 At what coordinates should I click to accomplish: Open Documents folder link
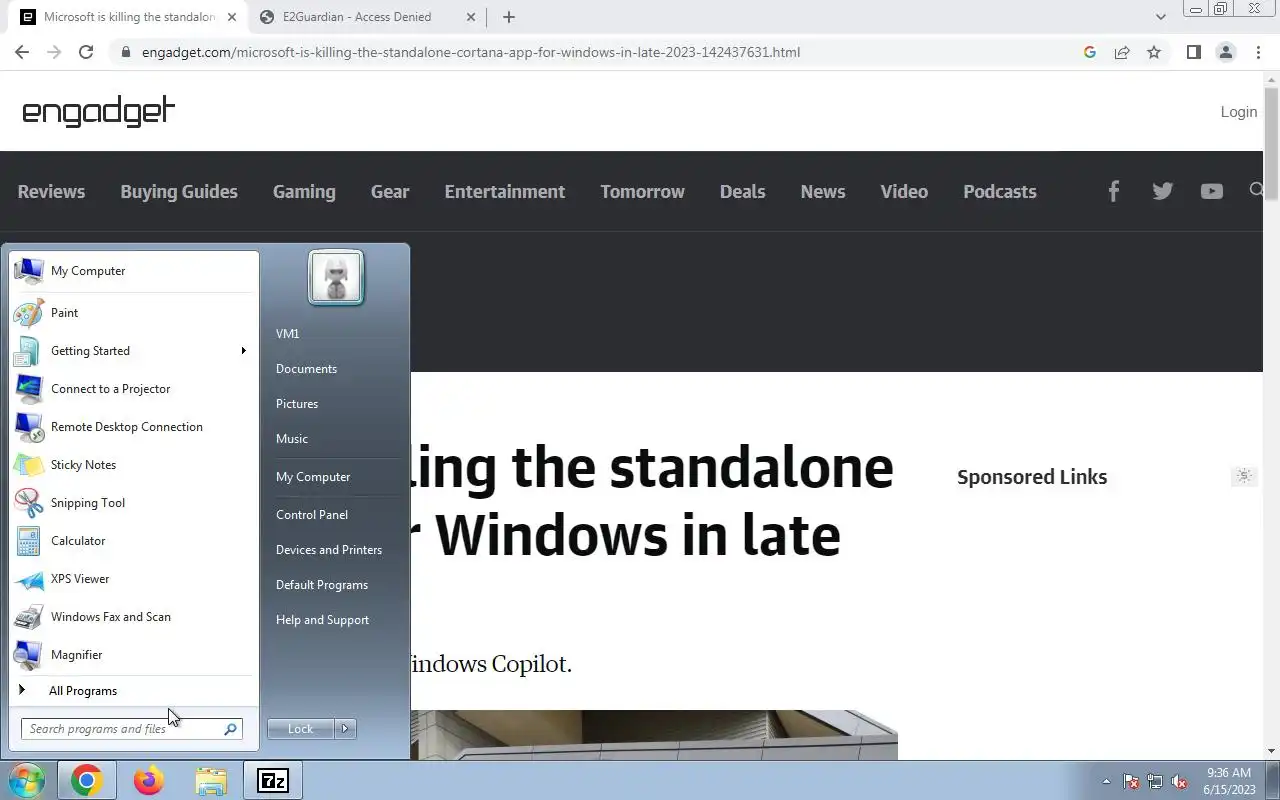click(x=306, y=369)
